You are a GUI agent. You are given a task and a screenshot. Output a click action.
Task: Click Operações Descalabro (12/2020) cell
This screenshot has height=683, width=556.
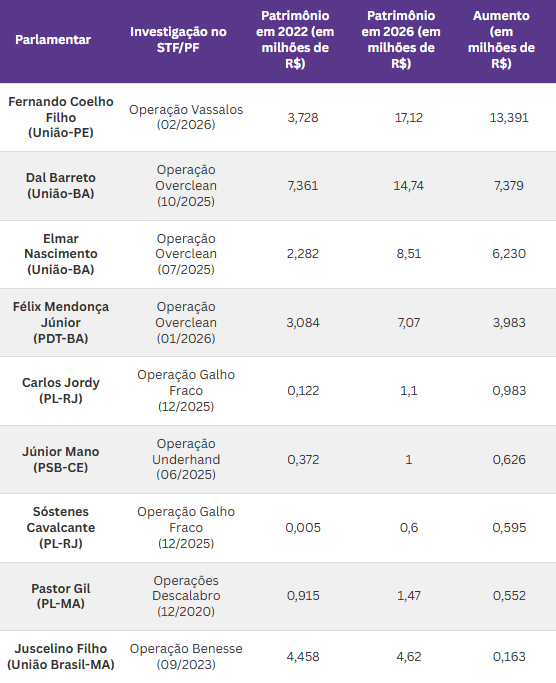point(186,596)
